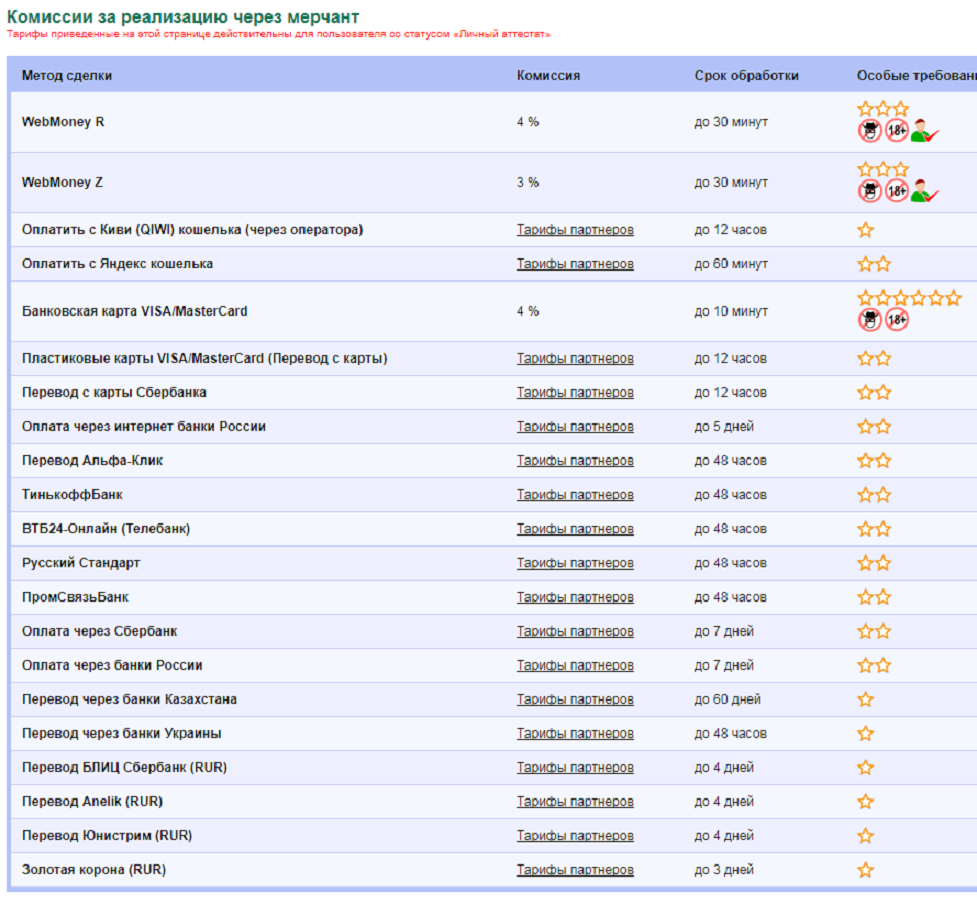Click the star icon for Перевод Anelik

tap(866, 802)
